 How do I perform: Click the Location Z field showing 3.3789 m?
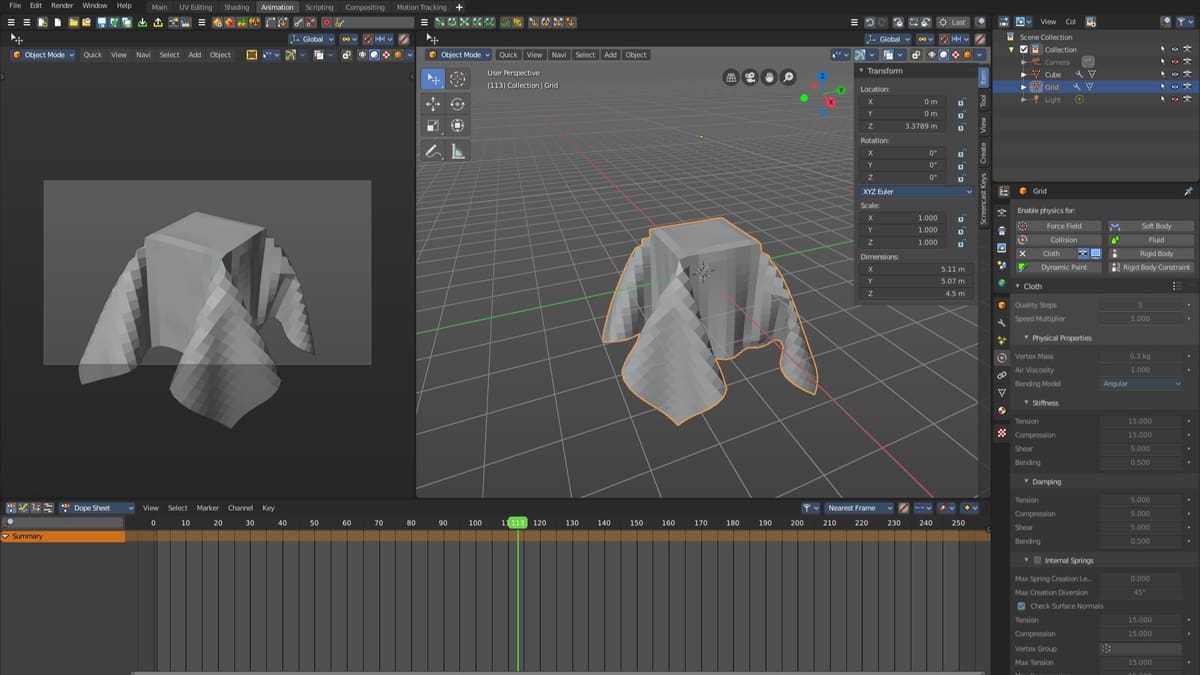pos(904,126)
